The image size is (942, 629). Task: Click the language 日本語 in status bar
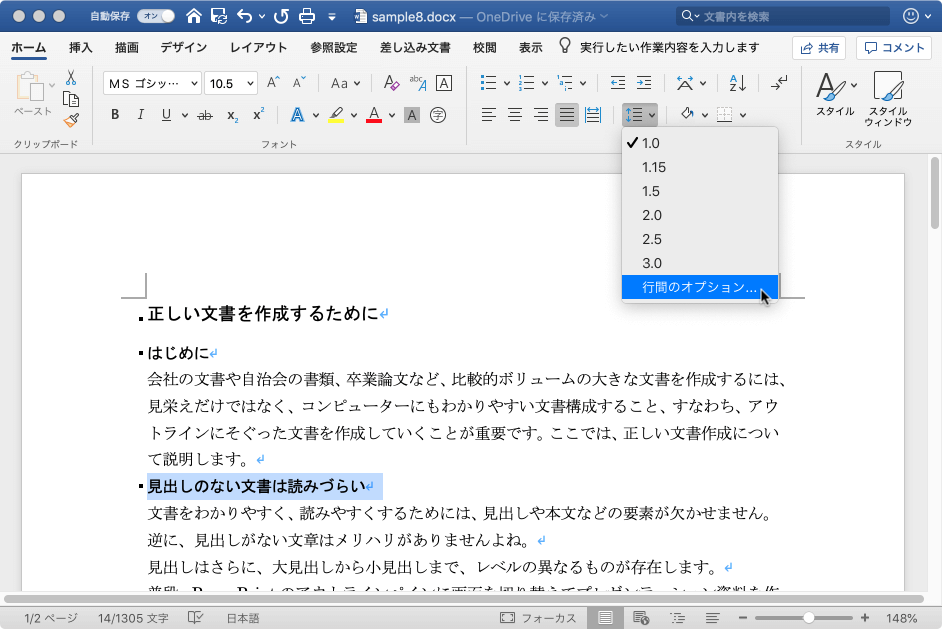pyautogui.click(x=243, y=618)
